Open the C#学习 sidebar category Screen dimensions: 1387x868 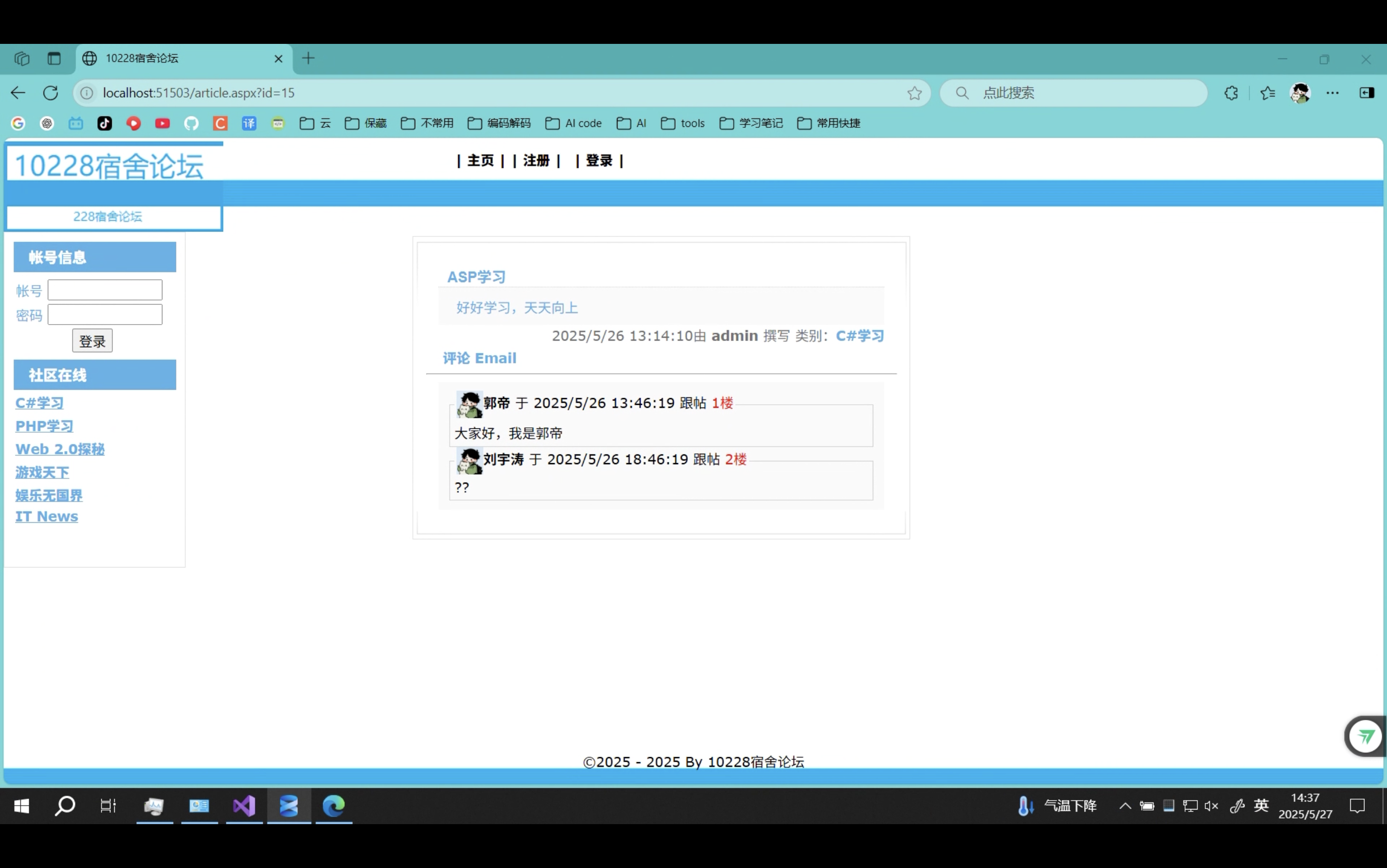(x=40, y=403)
